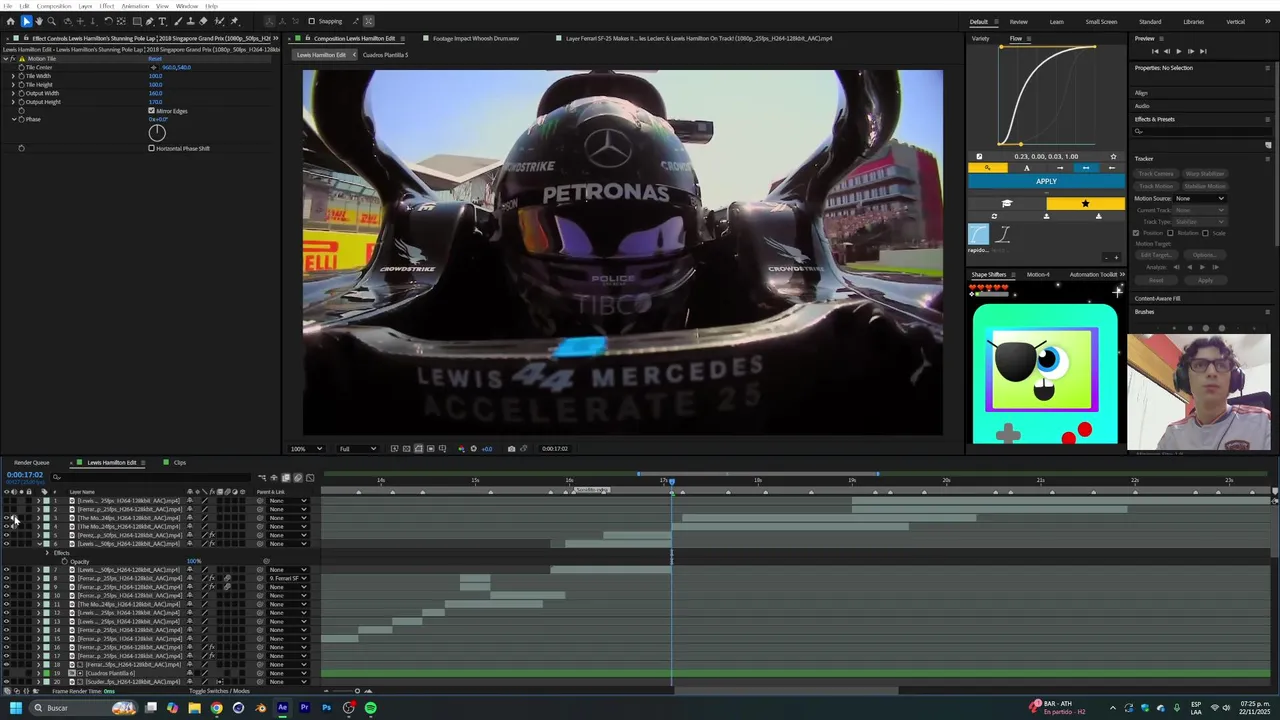Select the Brush tool
This screenshot has height=720, width=1280.
tap(178, 21)
